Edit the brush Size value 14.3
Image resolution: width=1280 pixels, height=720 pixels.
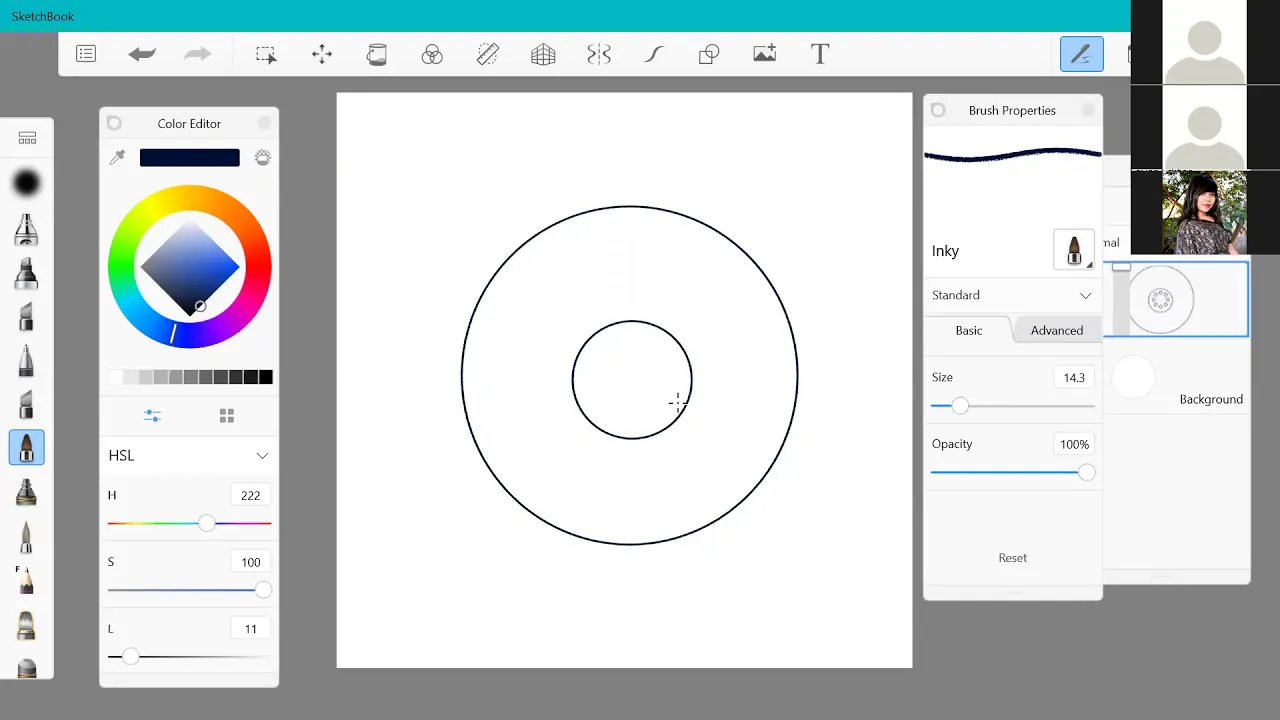pos(1074,377)
